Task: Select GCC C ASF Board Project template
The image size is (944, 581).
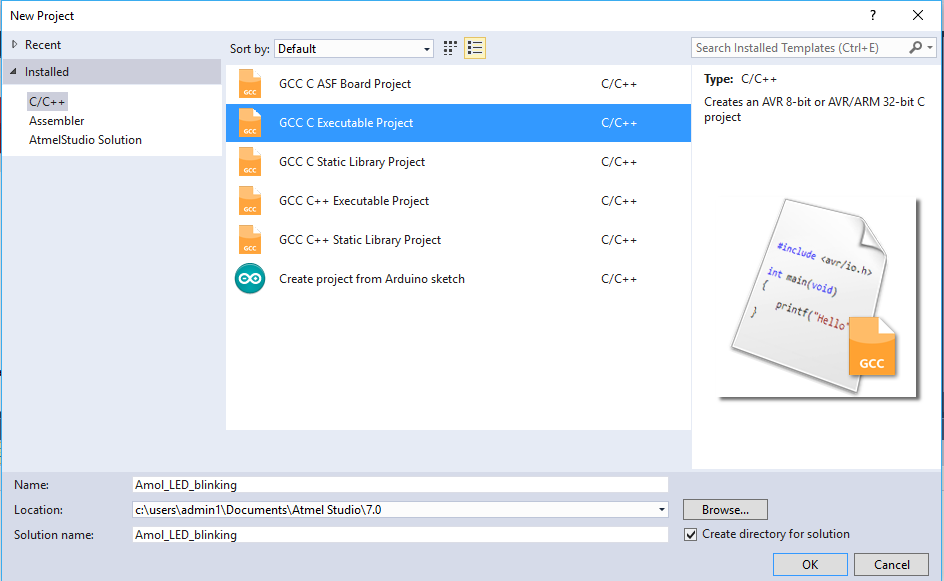Action: 458,84
